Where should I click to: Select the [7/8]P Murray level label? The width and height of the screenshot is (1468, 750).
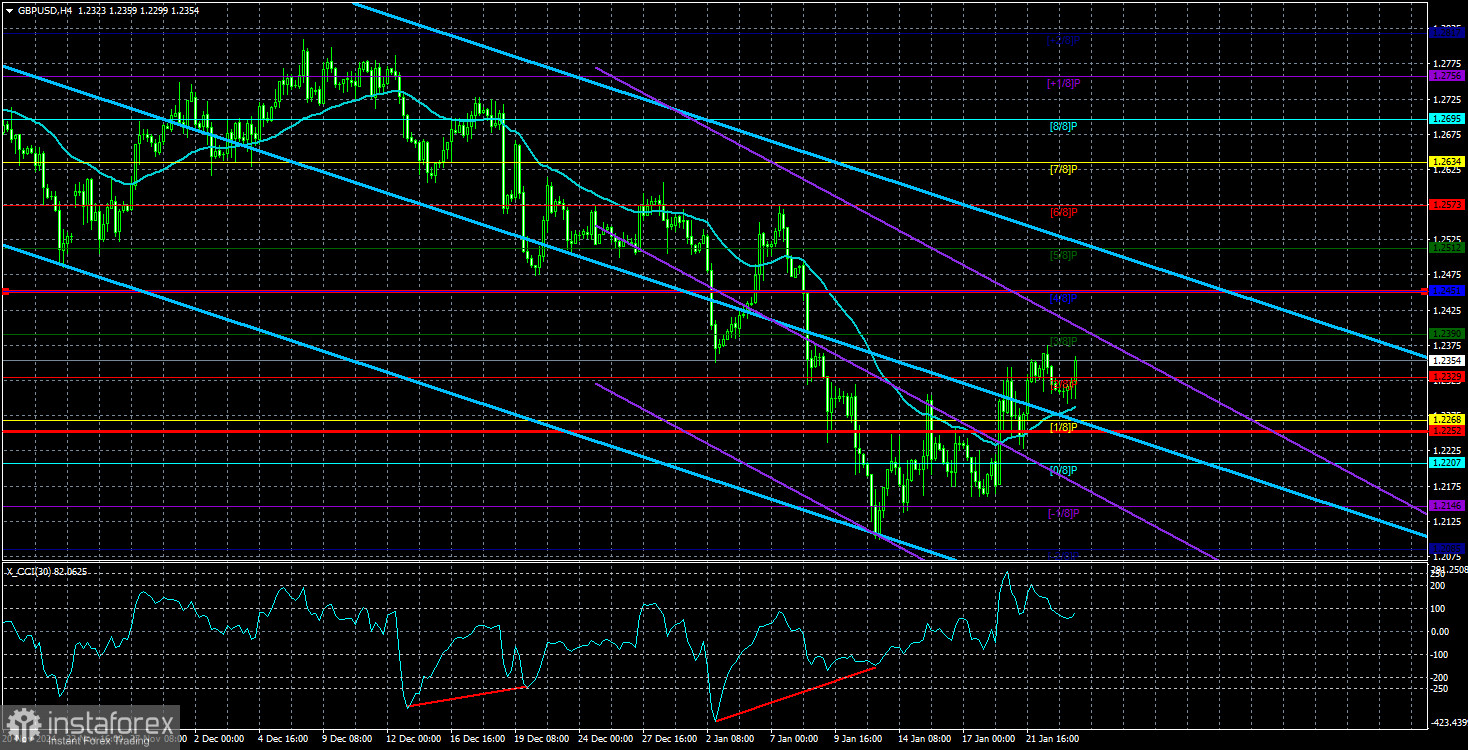[x=1063, y=170]
